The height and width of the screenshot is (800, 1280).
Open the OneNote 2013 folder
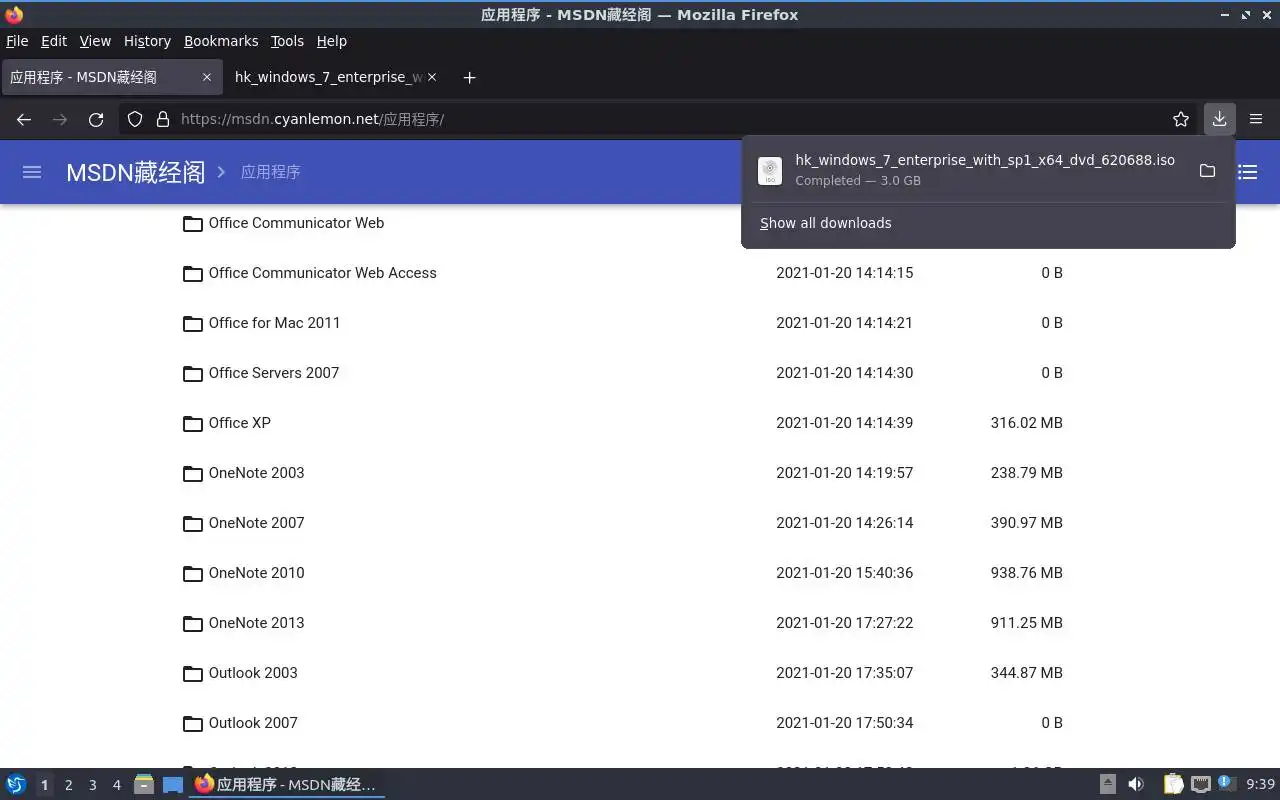point(256,623)
